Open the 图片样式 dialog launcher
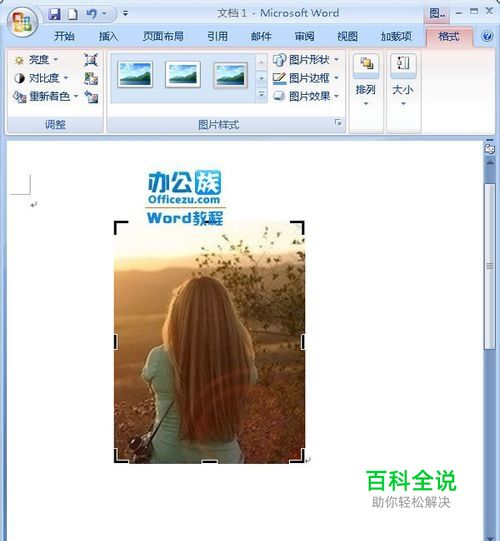The height and width of the screenshot is (541, 500). (x=338, y=122)
